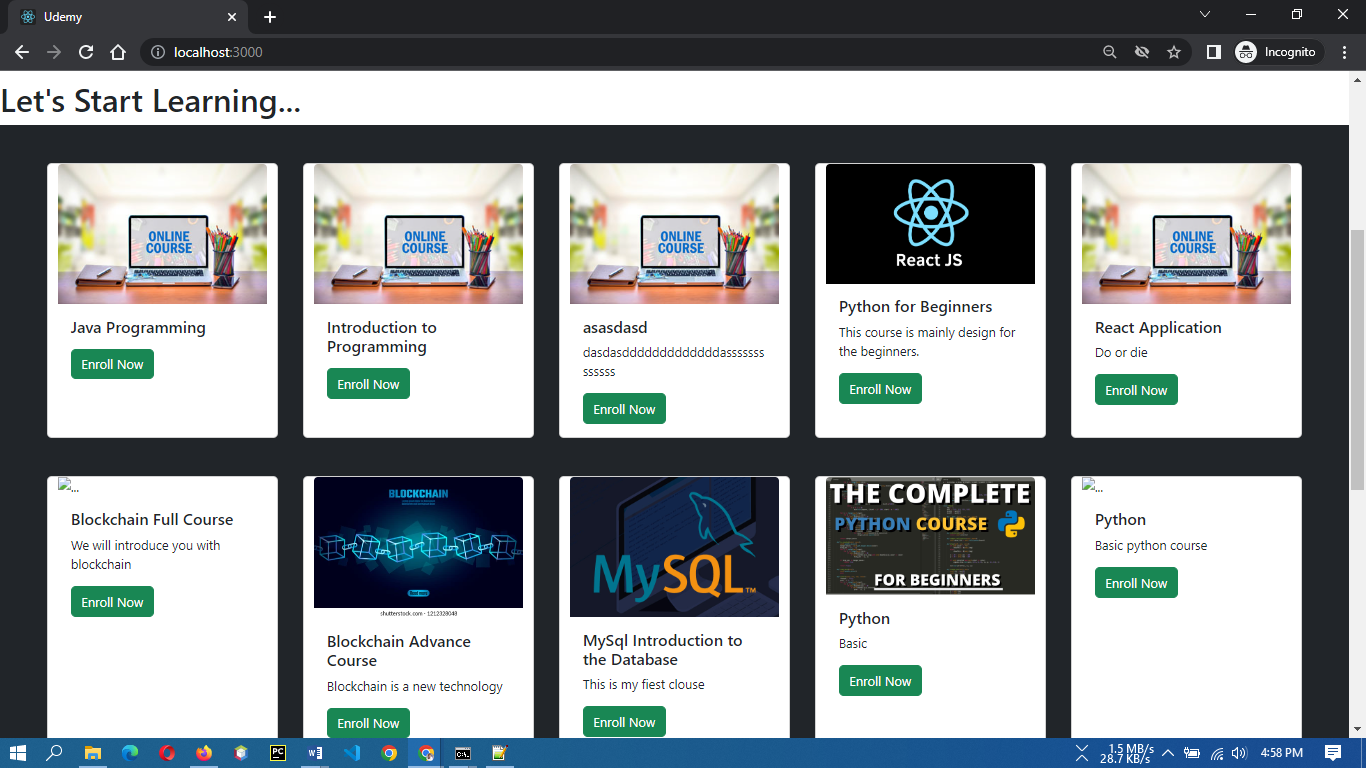Open Command Prompt from the taskbar
The width and height of the screenshot is (1366, 768).
point(462,753)
